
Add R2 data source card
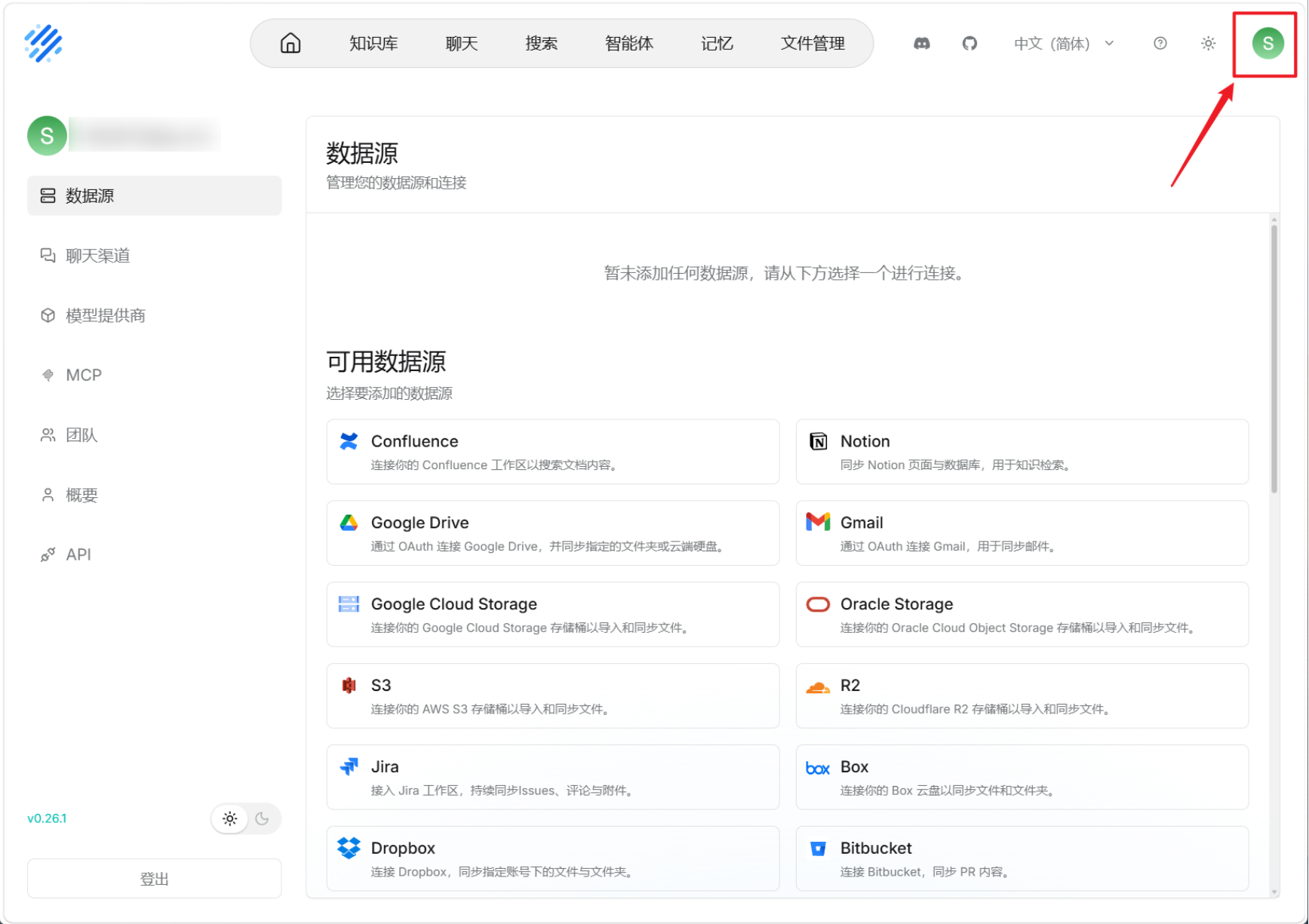click(1022, 696)
